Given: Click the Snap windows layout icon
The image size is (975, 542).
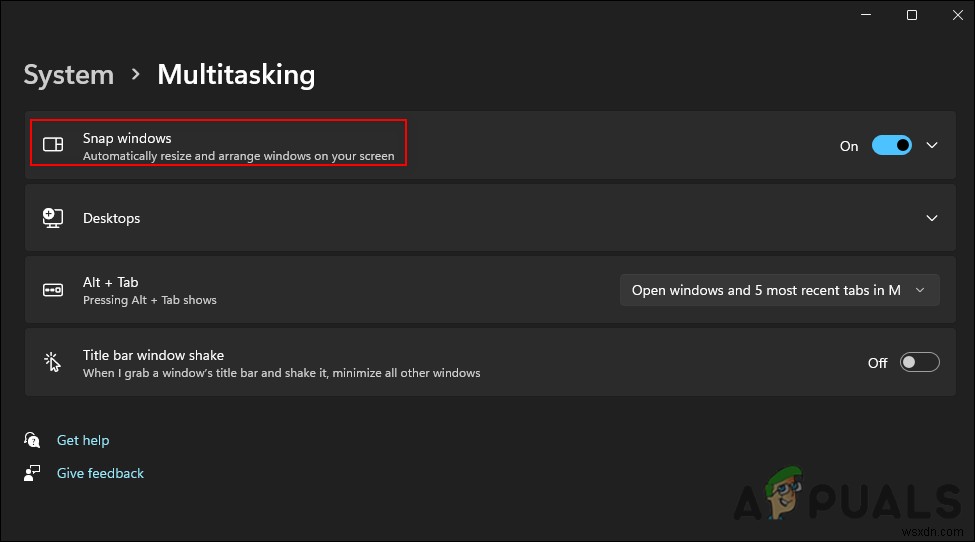Looking at the screenshot, I should [53, 146].
